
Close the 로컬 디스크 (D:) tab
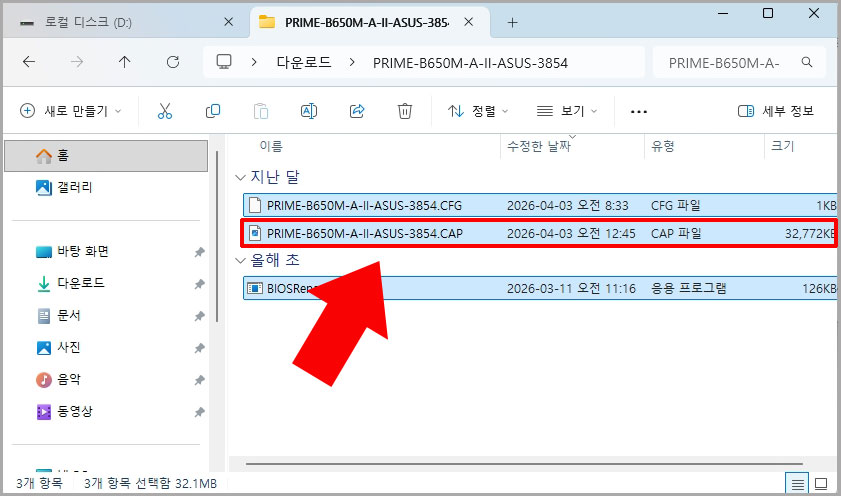228,22
